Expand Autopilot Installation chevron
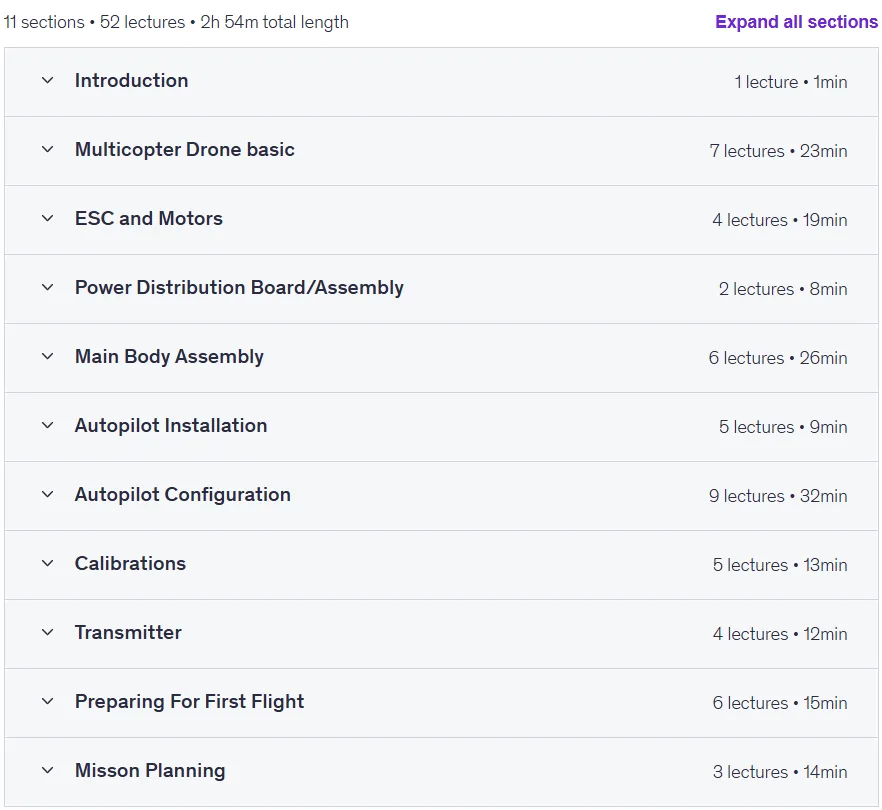This screenshot has height=810, width=882. (x=48, y=425)
